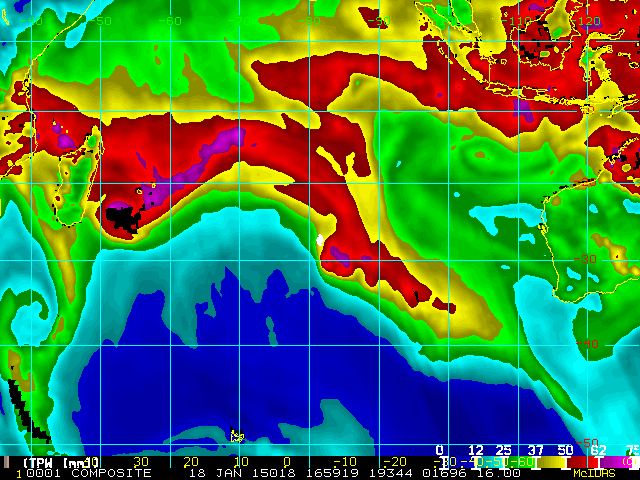Pick the magenta segment of the color scale
The height and width of the screenshot is (480, 640).
(615, 462)
